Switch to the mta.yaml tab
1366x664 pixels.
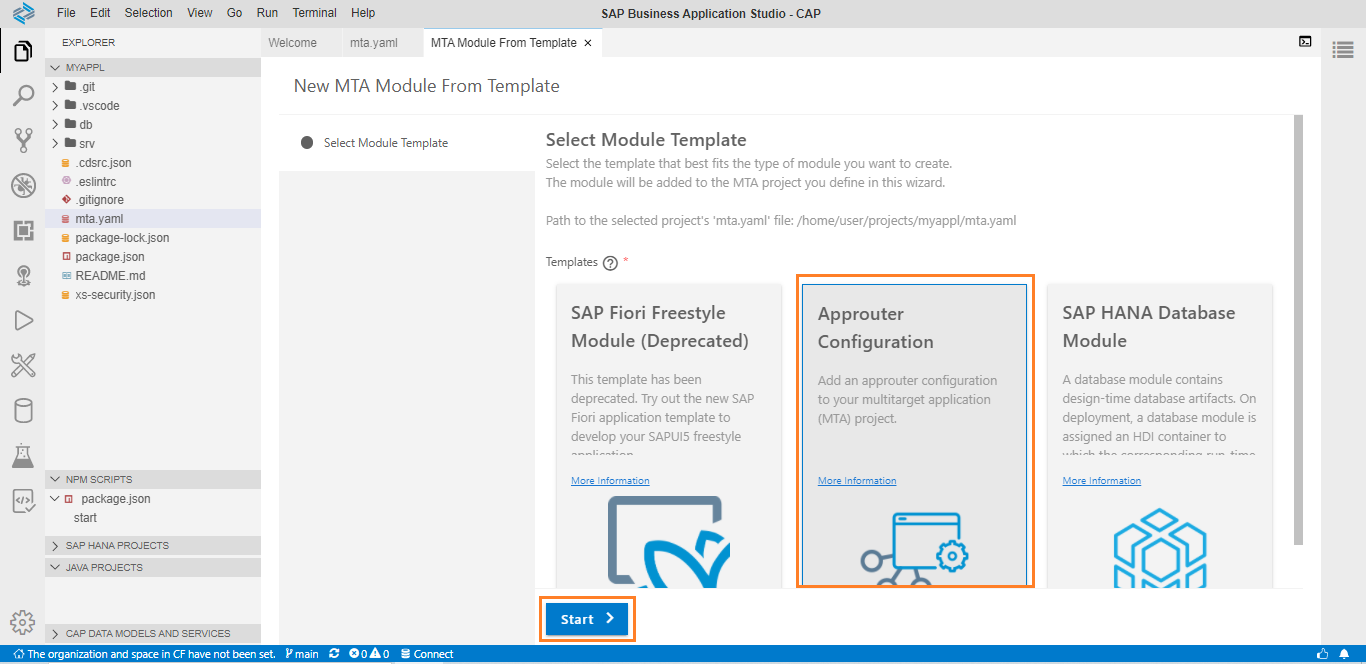(374, 43)
